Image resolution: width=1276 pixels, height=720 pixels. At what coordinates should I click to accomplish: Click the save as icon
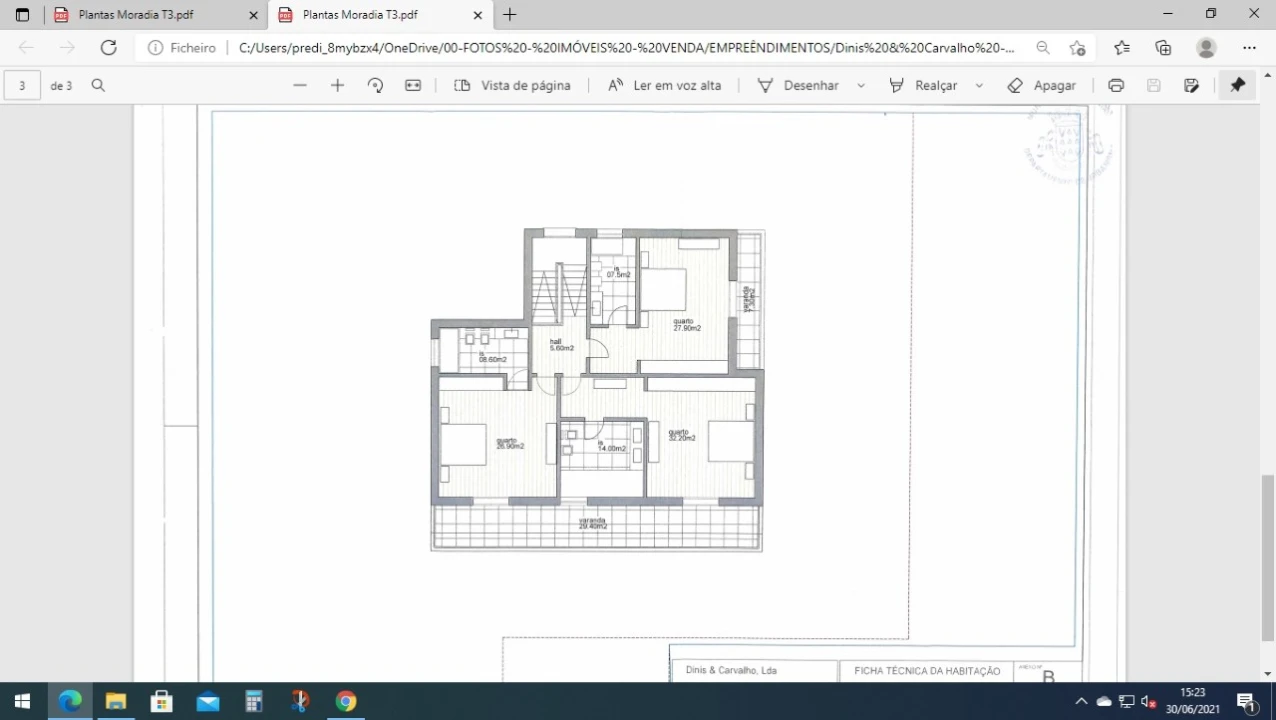1191,86
